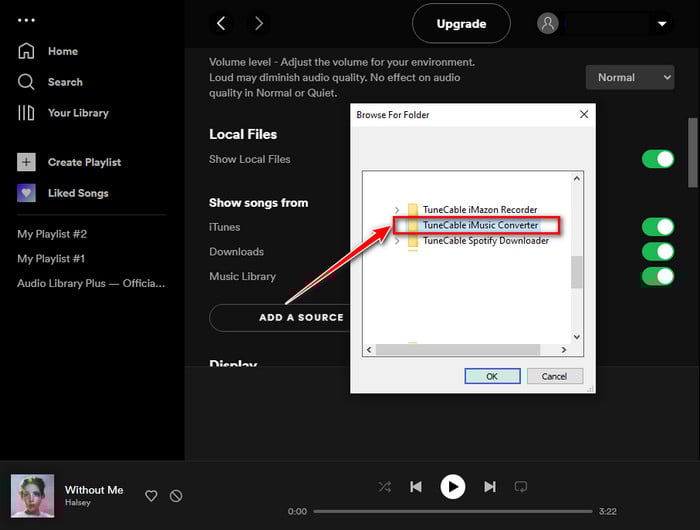
Task: Select the TuneCable iMazon Recorder folder name
Action: pyautogui.click(x=480, y=209)
